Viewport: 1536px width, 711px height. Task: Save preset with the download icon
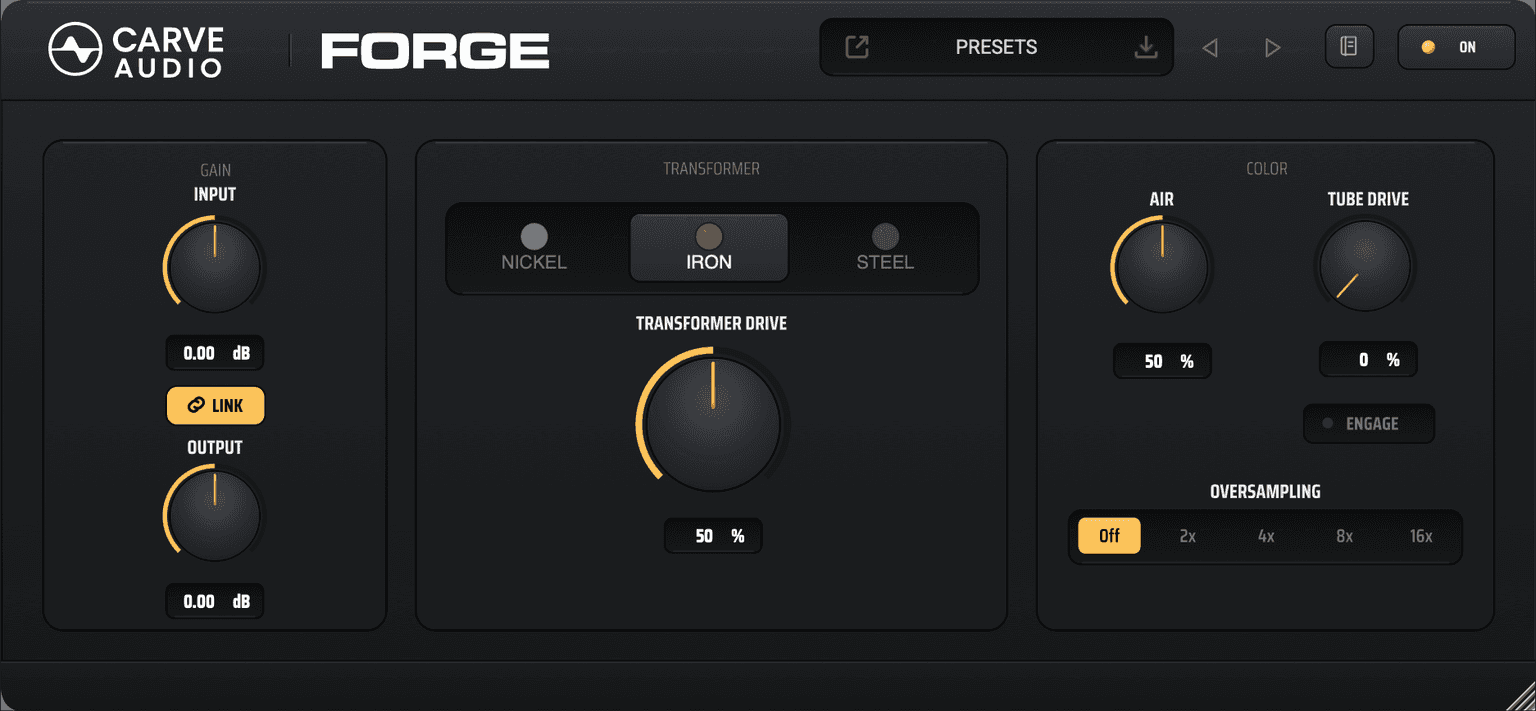(x=1146, y=47)
